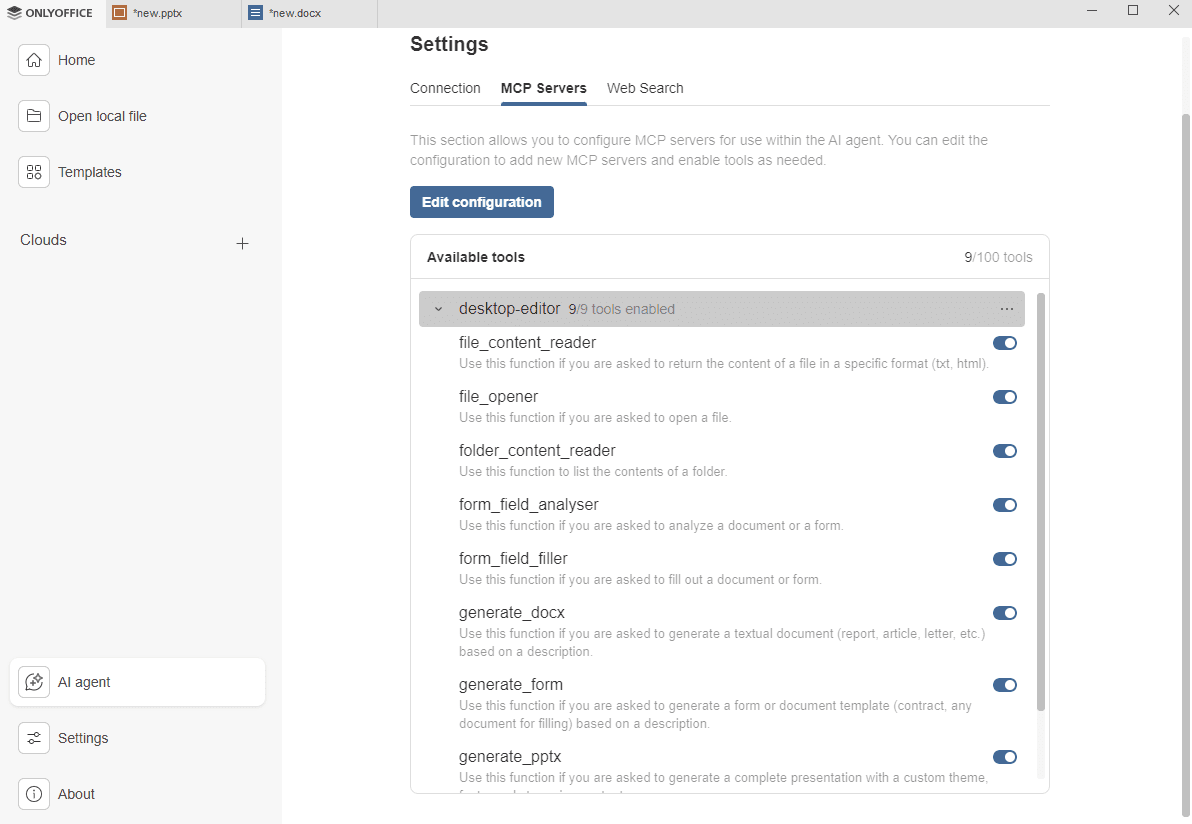
Task: Open the Web Search settings tab
Action: coord(645,88)
